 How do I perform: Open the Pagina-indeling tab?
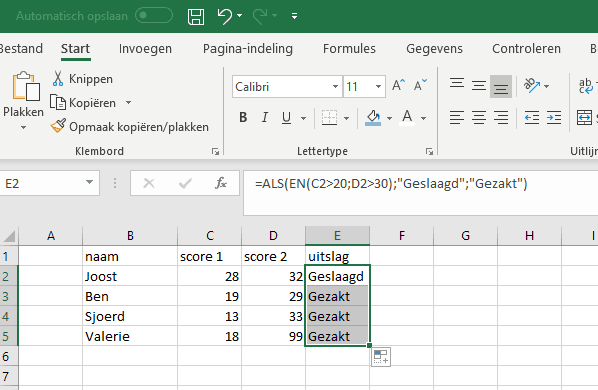[248, 49]
